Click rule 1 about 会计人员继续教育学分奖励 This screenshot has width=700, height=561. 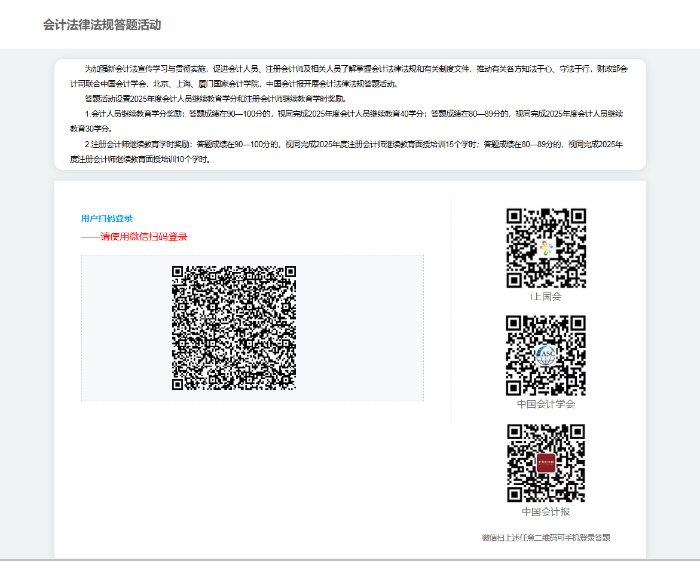click(350, 120)
